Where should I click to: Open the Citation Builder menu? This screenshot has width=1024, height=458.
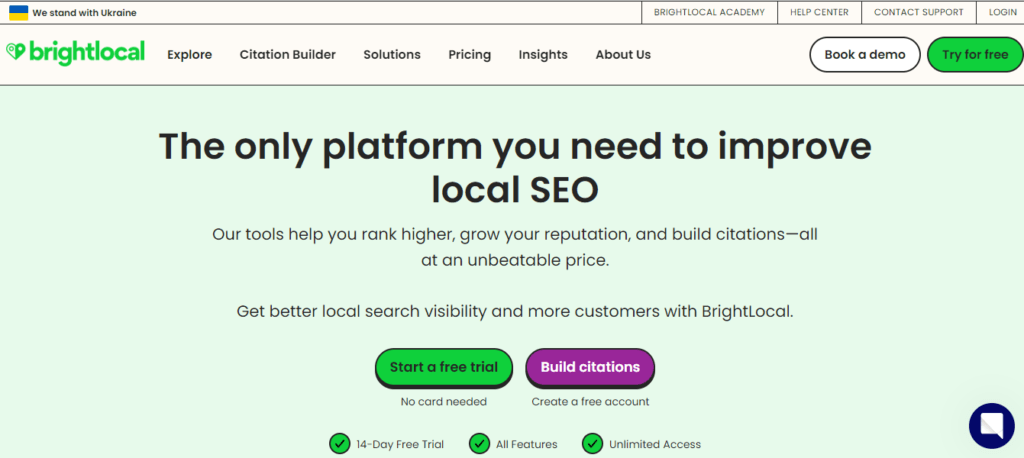(x=287, y=55)
